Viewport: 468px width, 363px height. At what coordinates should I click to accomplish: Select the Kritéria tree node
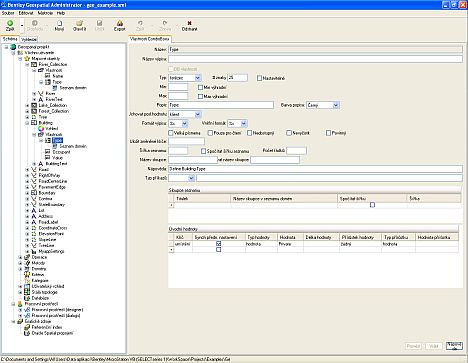coord(38,274)
